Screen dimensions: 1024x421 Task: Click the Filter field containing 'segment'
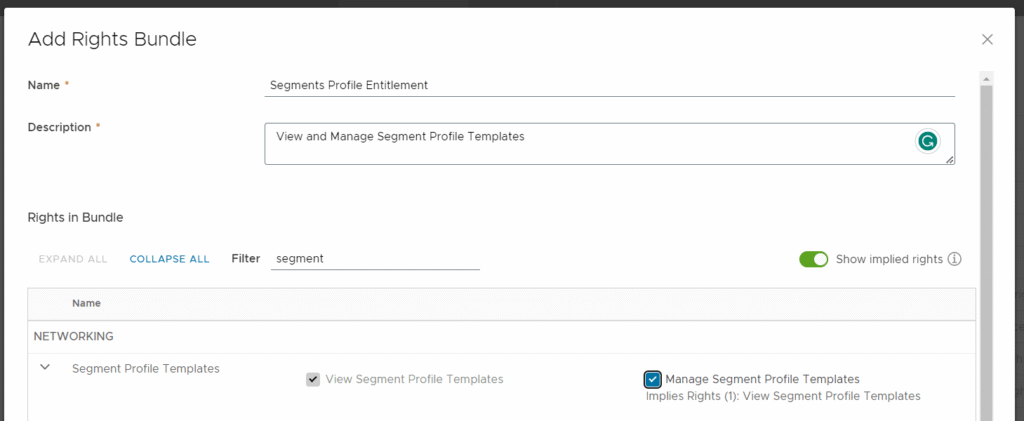[x=375, y=259]
